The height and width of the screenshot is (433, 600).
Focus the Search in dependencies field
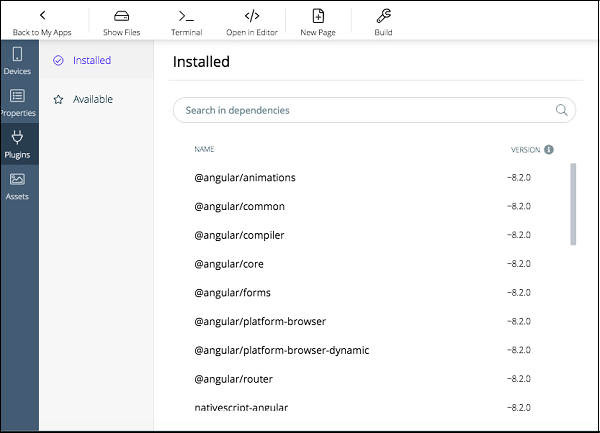pos(360,110)
